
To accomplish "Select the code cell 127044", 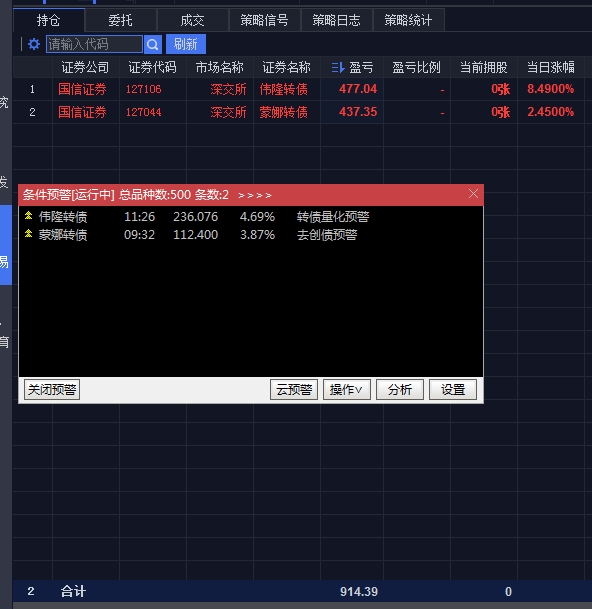I will pyautogui.click(x=143, y=112).
